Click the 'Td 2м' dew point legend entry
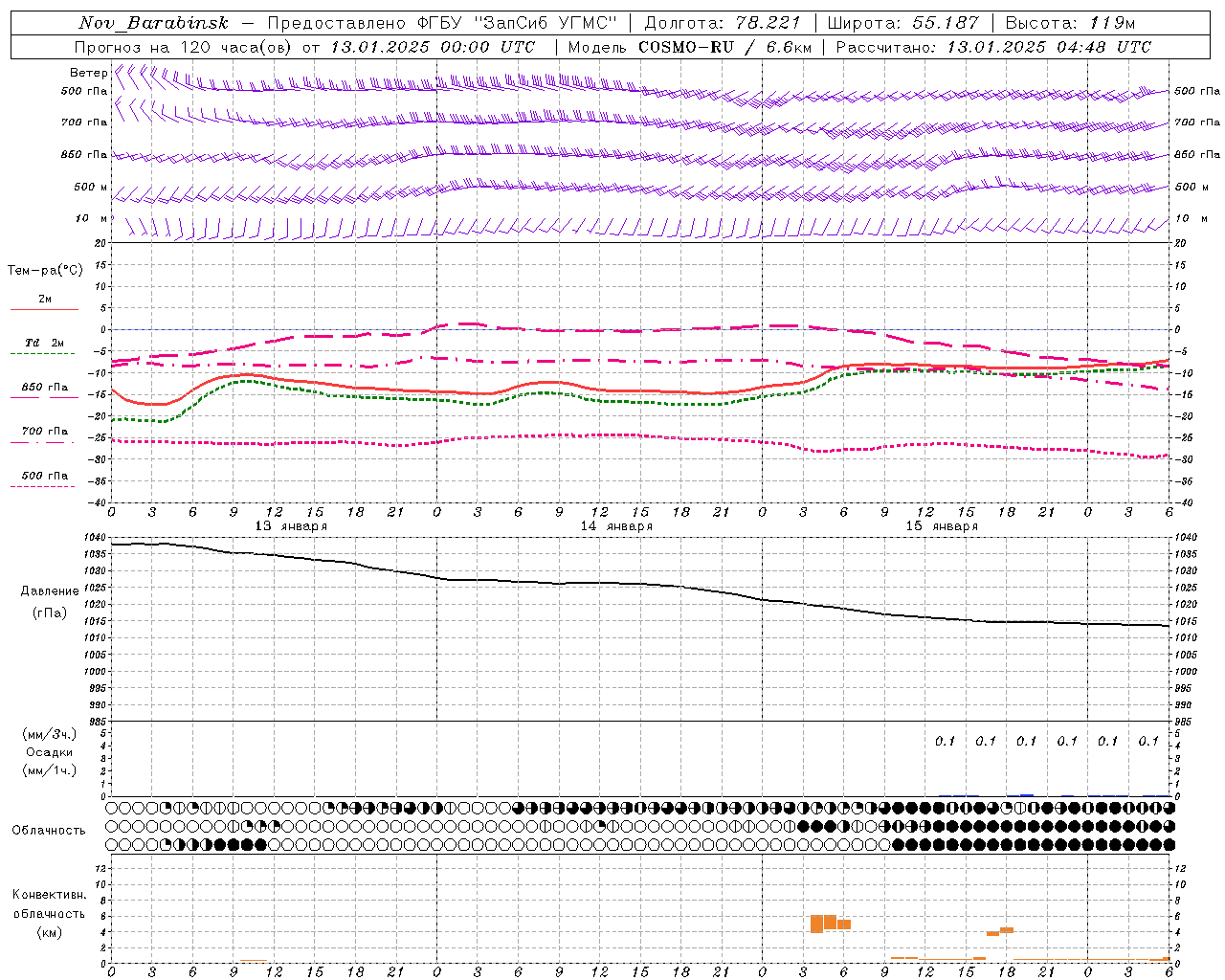The height and width of the screenshot is (980, 1225). pyautogui.click(x=45, y=342)
